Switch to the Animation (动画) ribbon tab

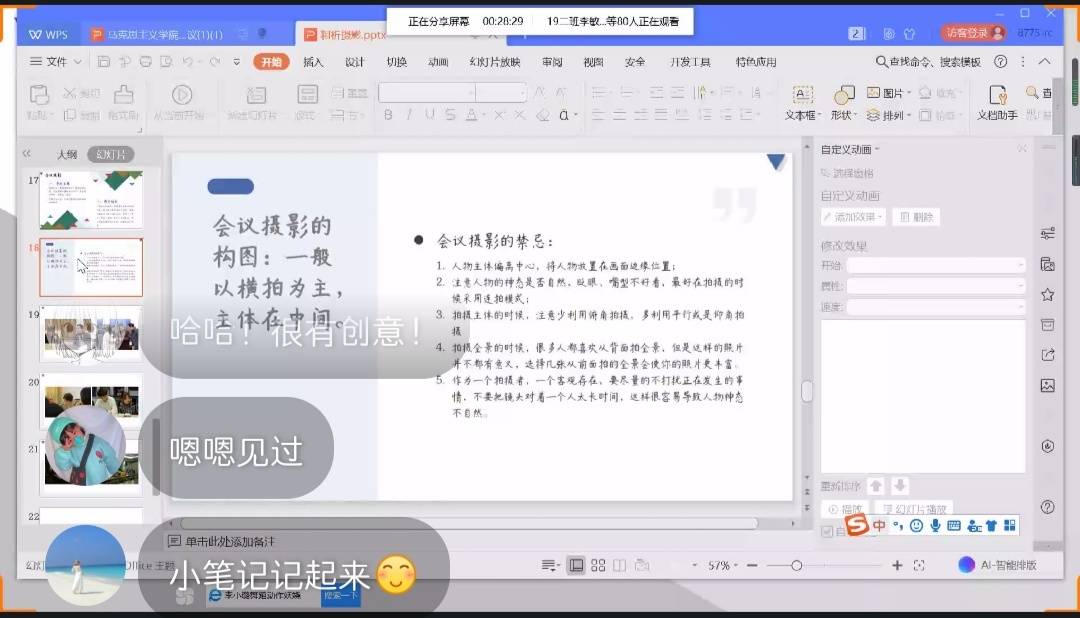tap(438, 62)
